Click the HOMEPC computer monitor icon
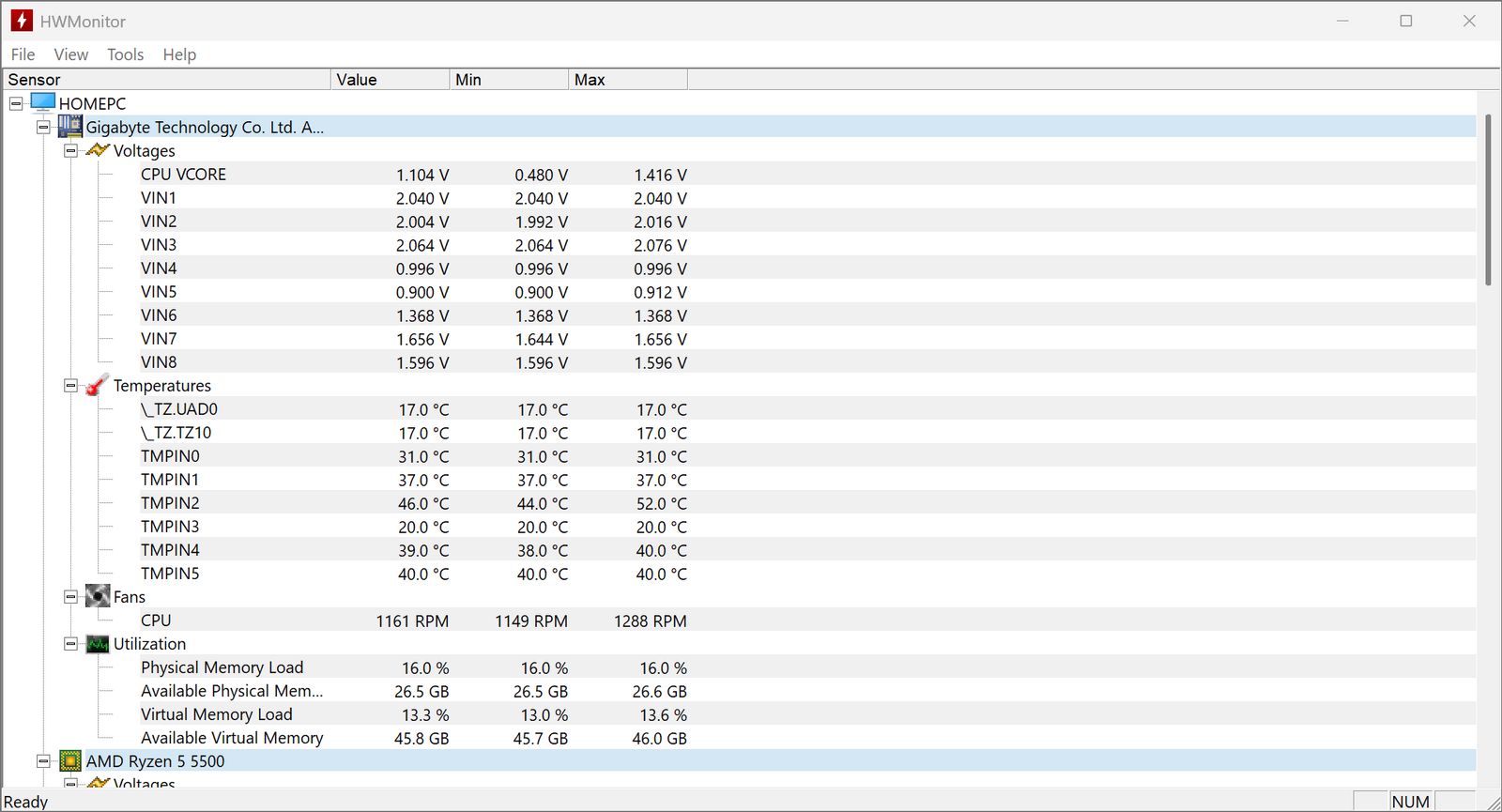The width and height of the screenshot is (1502, 812). (x=43, y=102)
